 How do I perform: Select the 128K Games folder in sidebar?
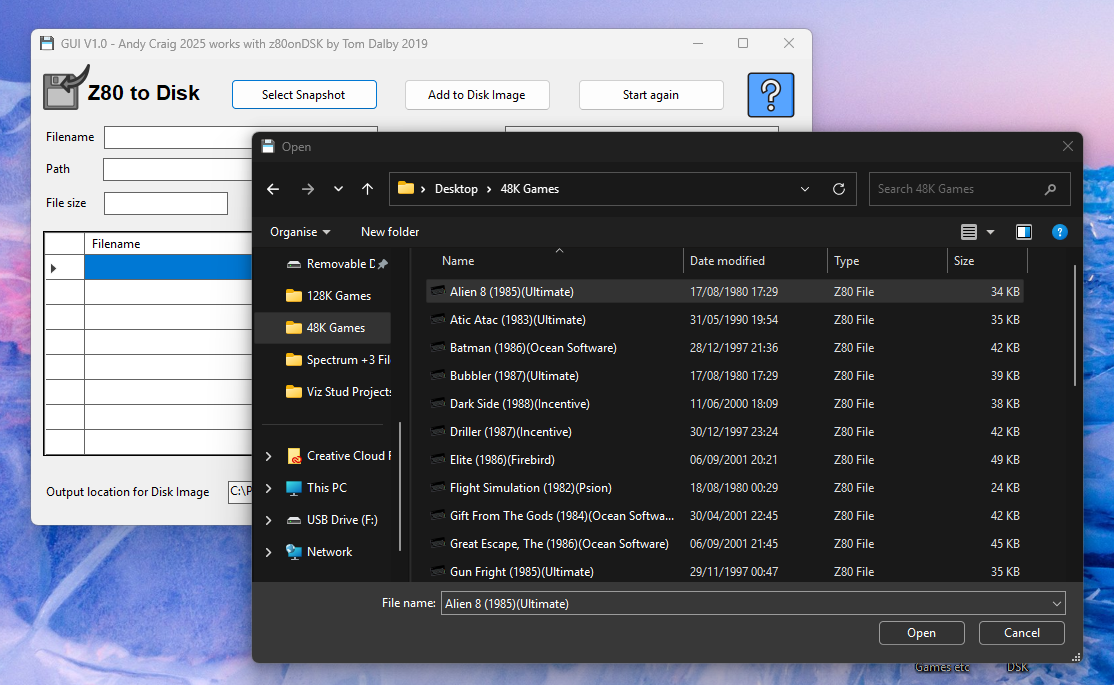click(x=338, y=296)
